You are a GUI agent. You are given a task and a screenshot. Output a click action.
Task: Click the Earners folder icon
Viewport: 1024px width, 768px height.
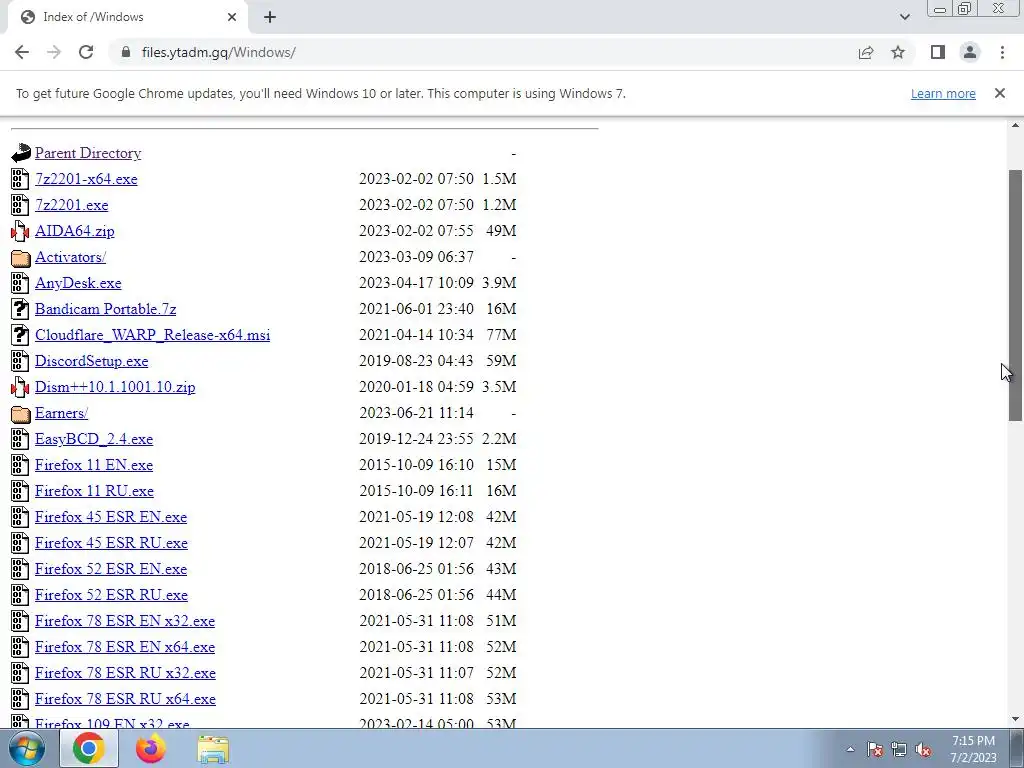(20, 413)
